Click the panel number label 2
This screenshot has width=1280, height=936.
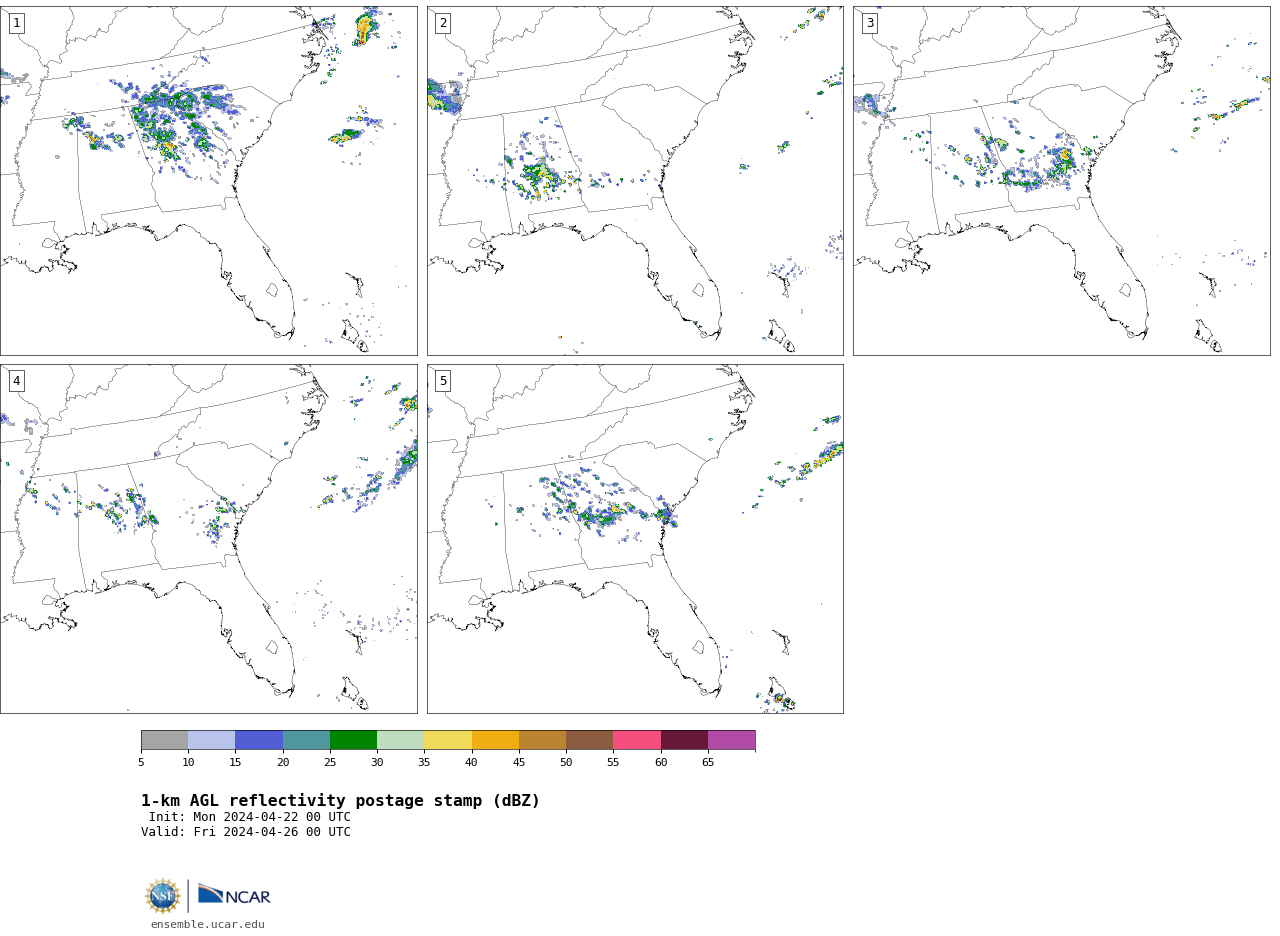click(x=443, y=23)
